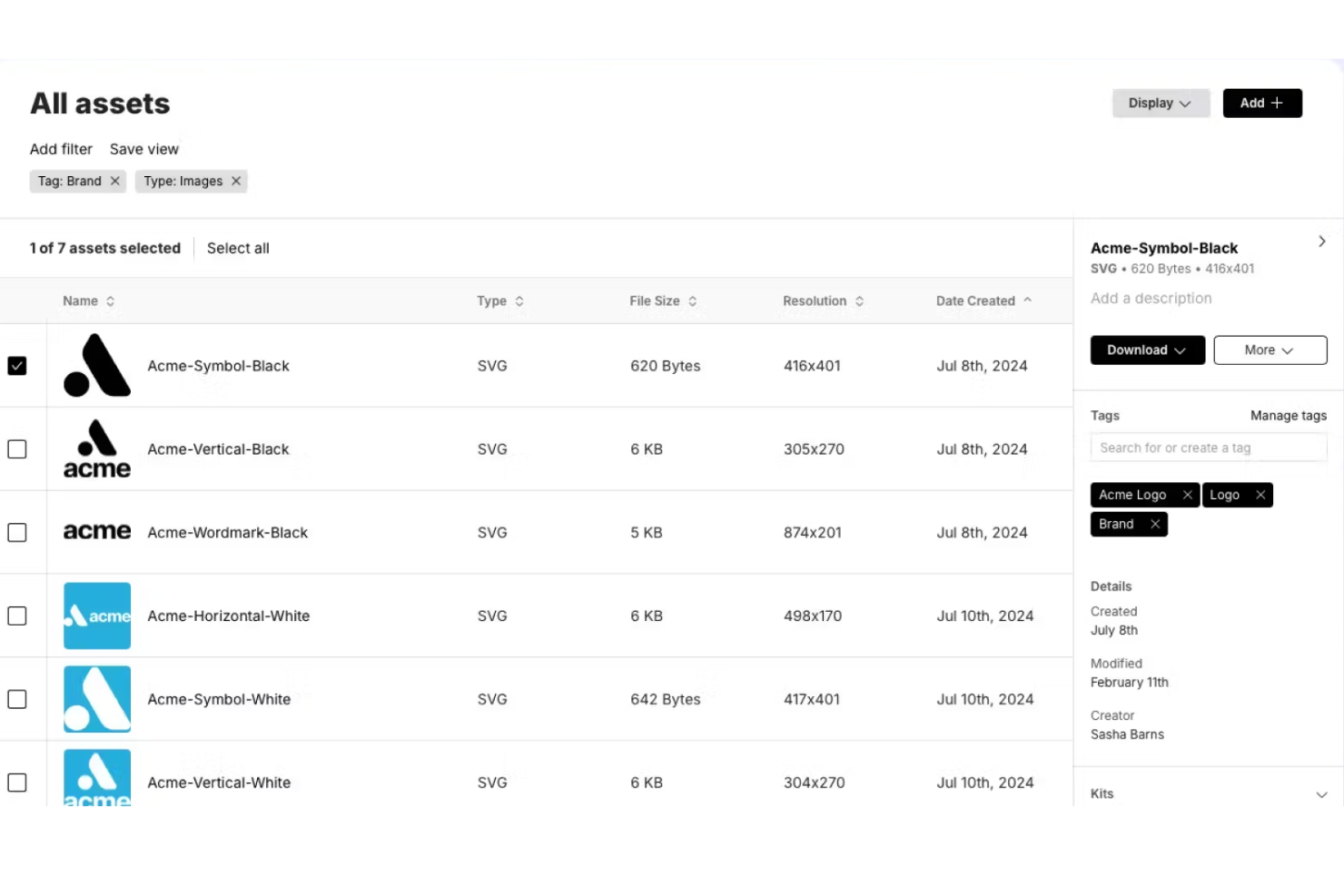Remove the Tag: Brand filter chip

114,181
